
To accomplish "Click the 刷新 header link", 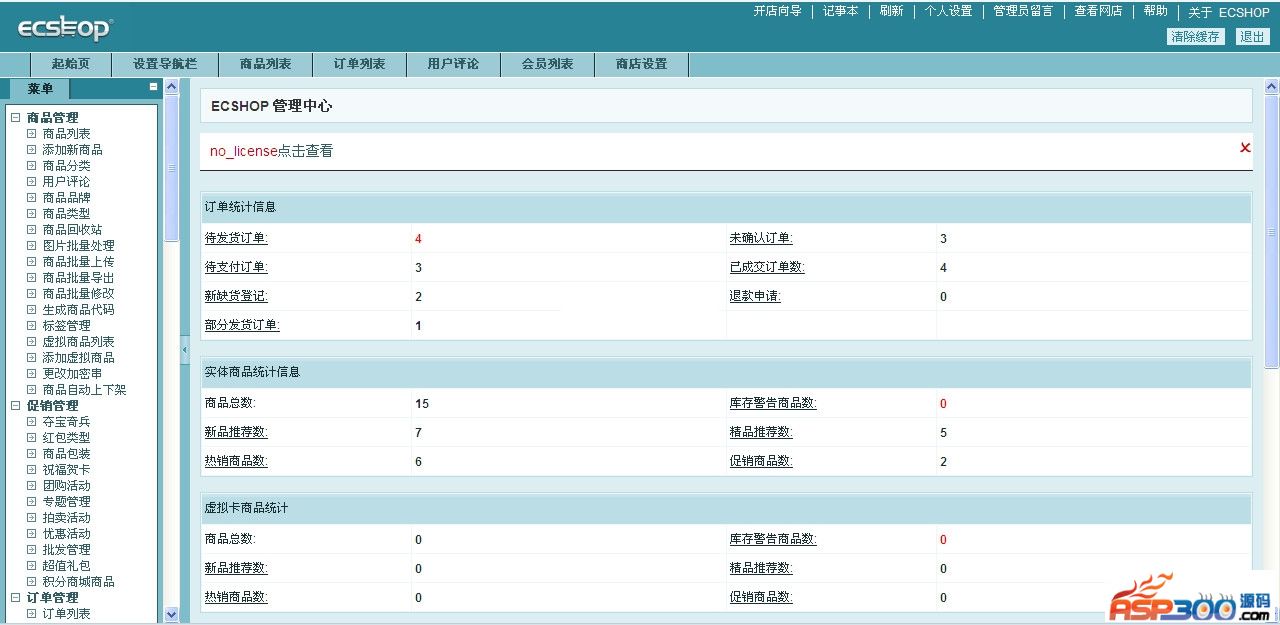I will [891, 11].
